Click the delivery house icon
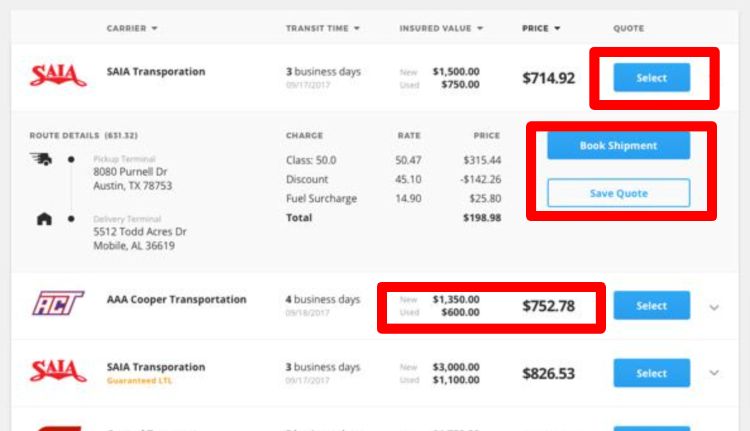 (x=44, y=219)
